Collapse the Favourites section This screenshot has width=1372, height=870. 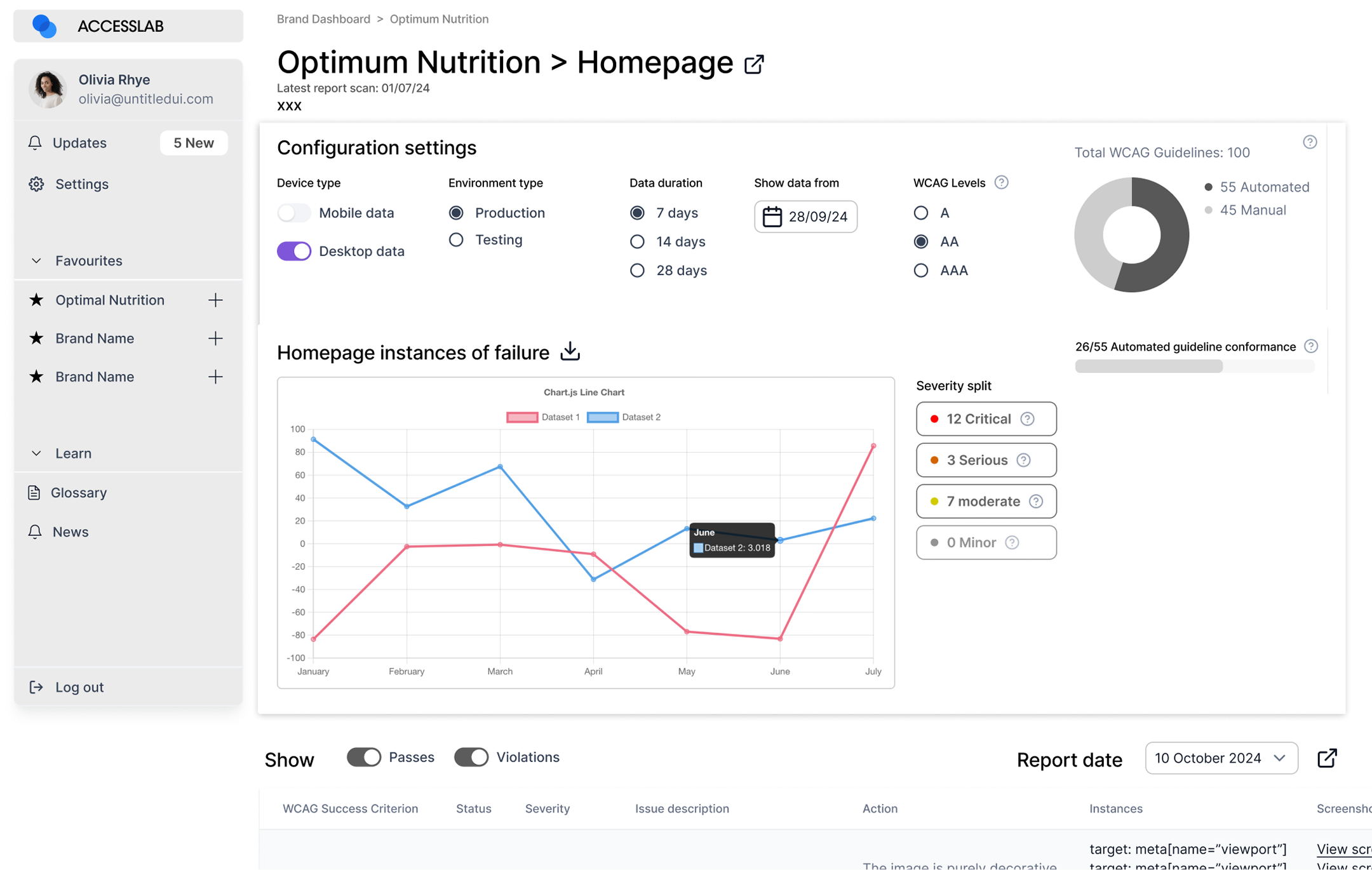[x=36, y=261]
